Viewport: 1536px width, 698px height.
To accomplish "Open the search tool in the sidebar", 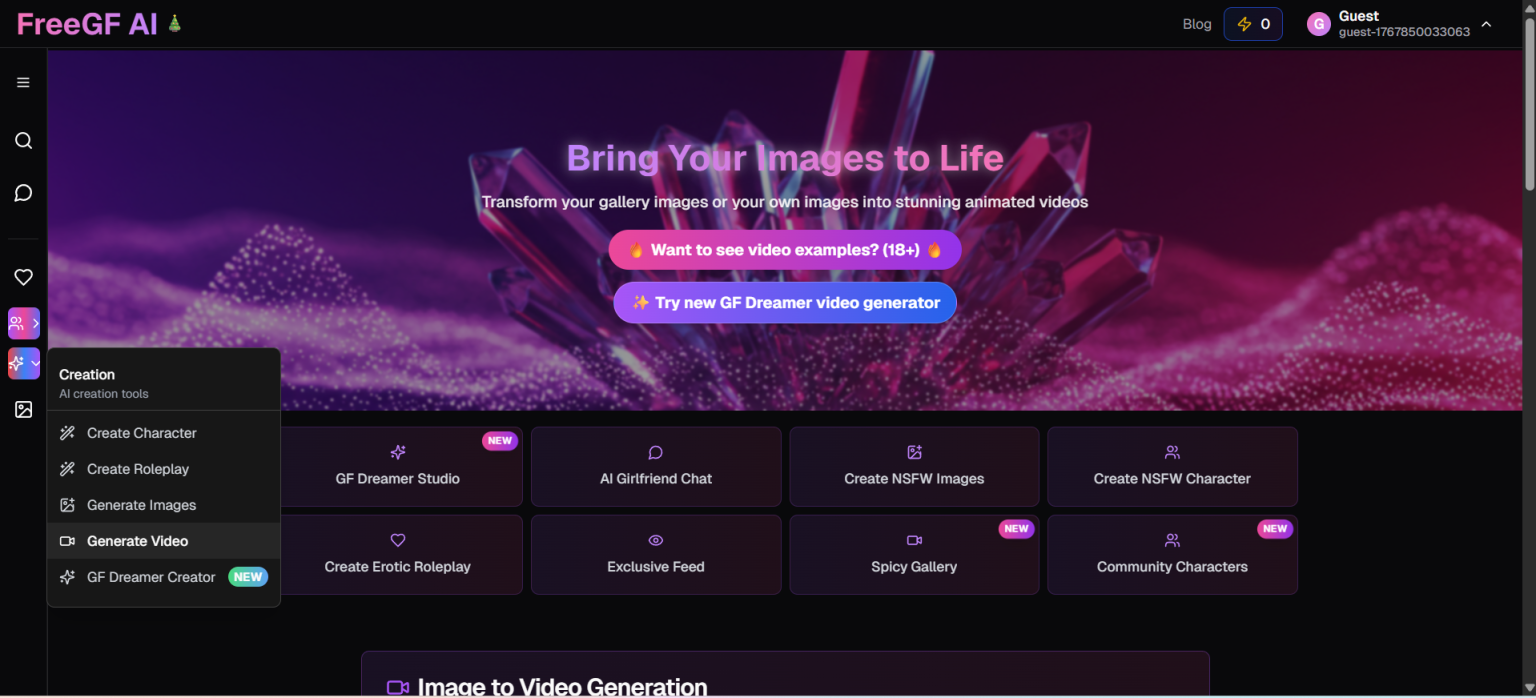I will (23, 140).
